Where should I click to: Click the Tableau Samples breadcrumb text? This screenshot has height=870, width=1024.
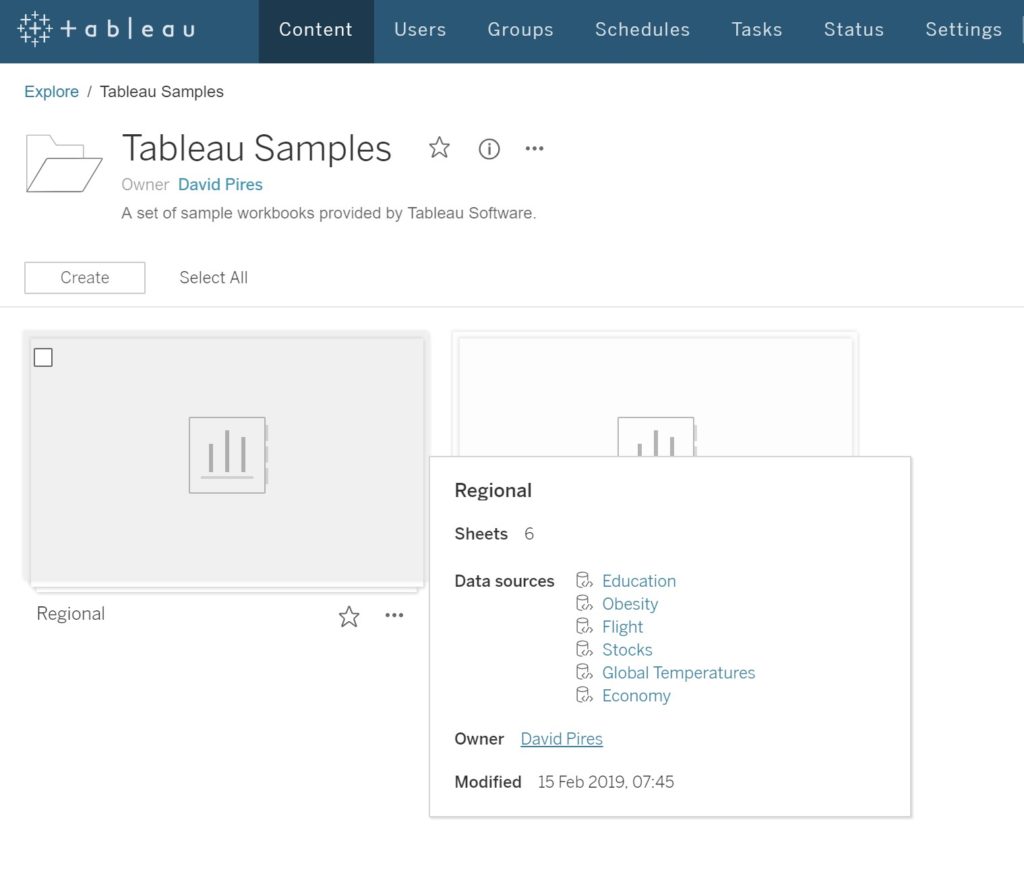coord(161,91)
